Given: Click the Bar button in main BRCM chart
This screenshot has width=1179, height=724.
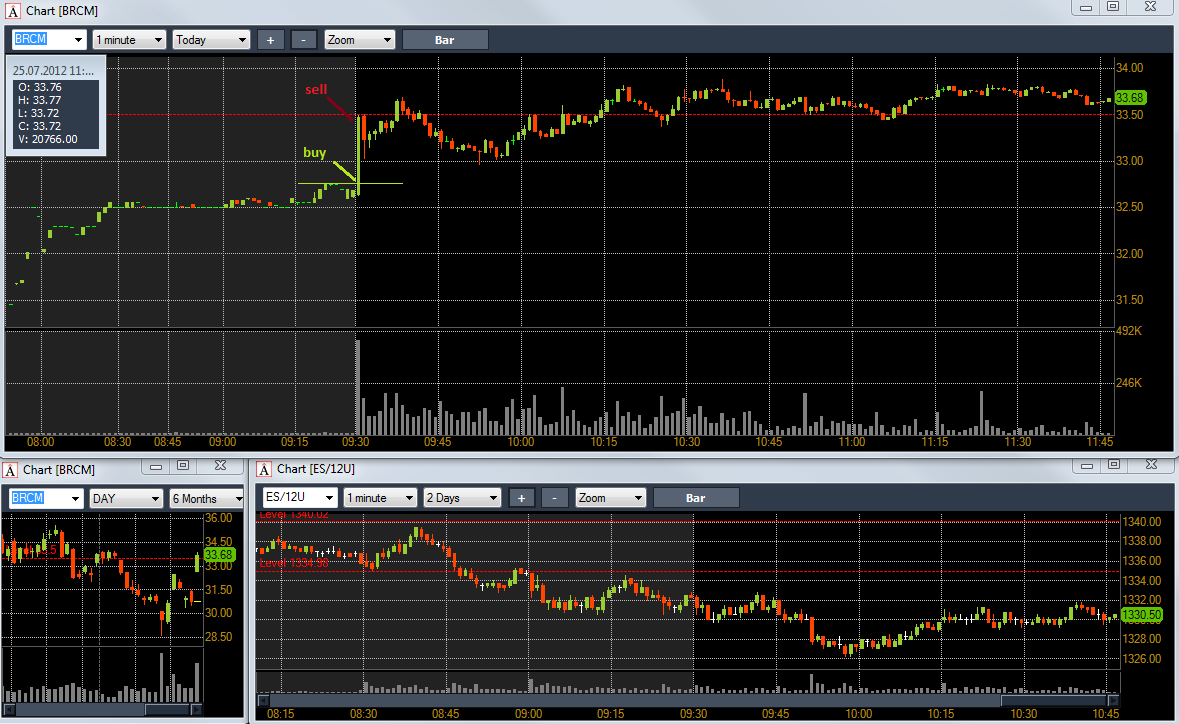Looking at the screenshot, I should [x=445, y=40].
